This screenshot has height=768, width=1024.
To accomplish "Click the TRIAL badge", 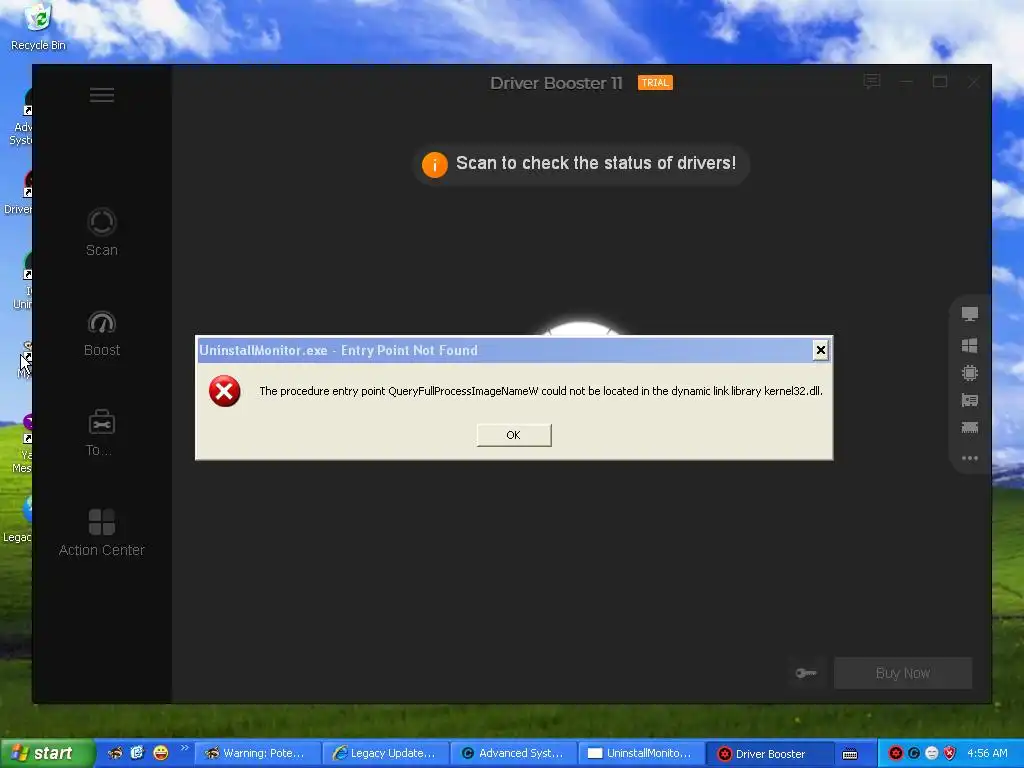I will click(655, 83).
